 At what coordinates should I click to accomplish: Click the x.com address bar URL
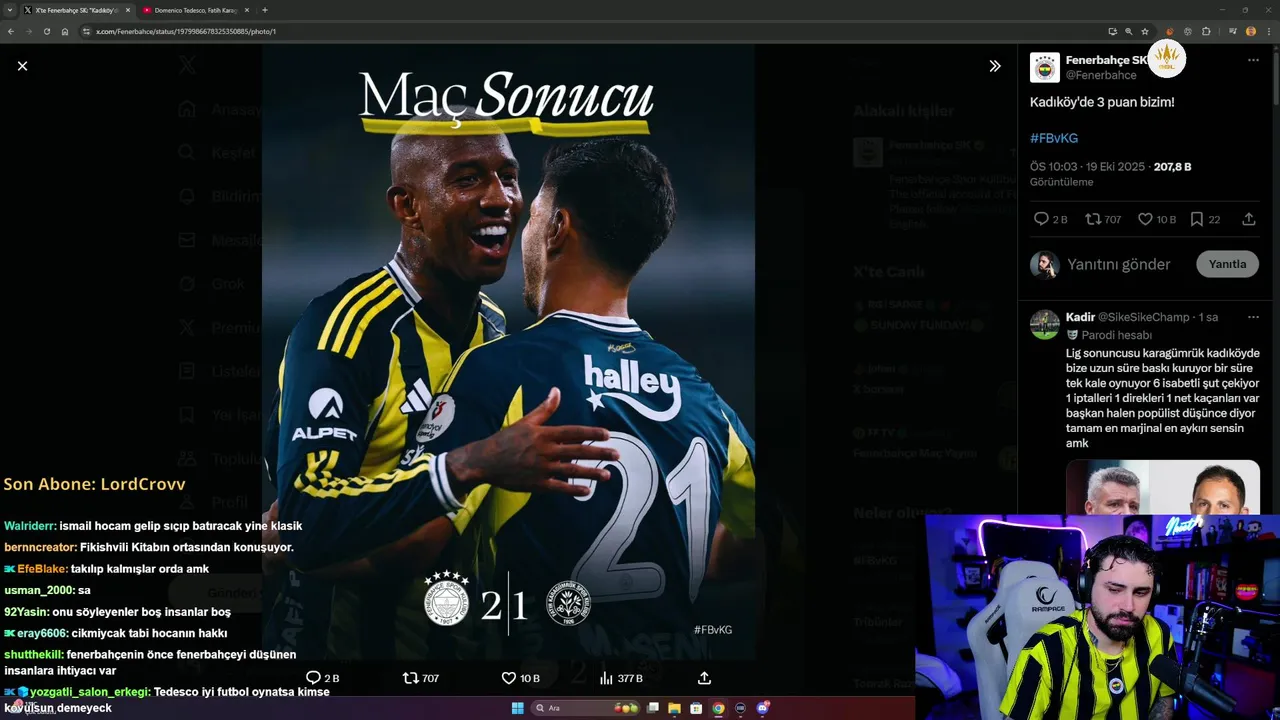[x=186, y=31]
